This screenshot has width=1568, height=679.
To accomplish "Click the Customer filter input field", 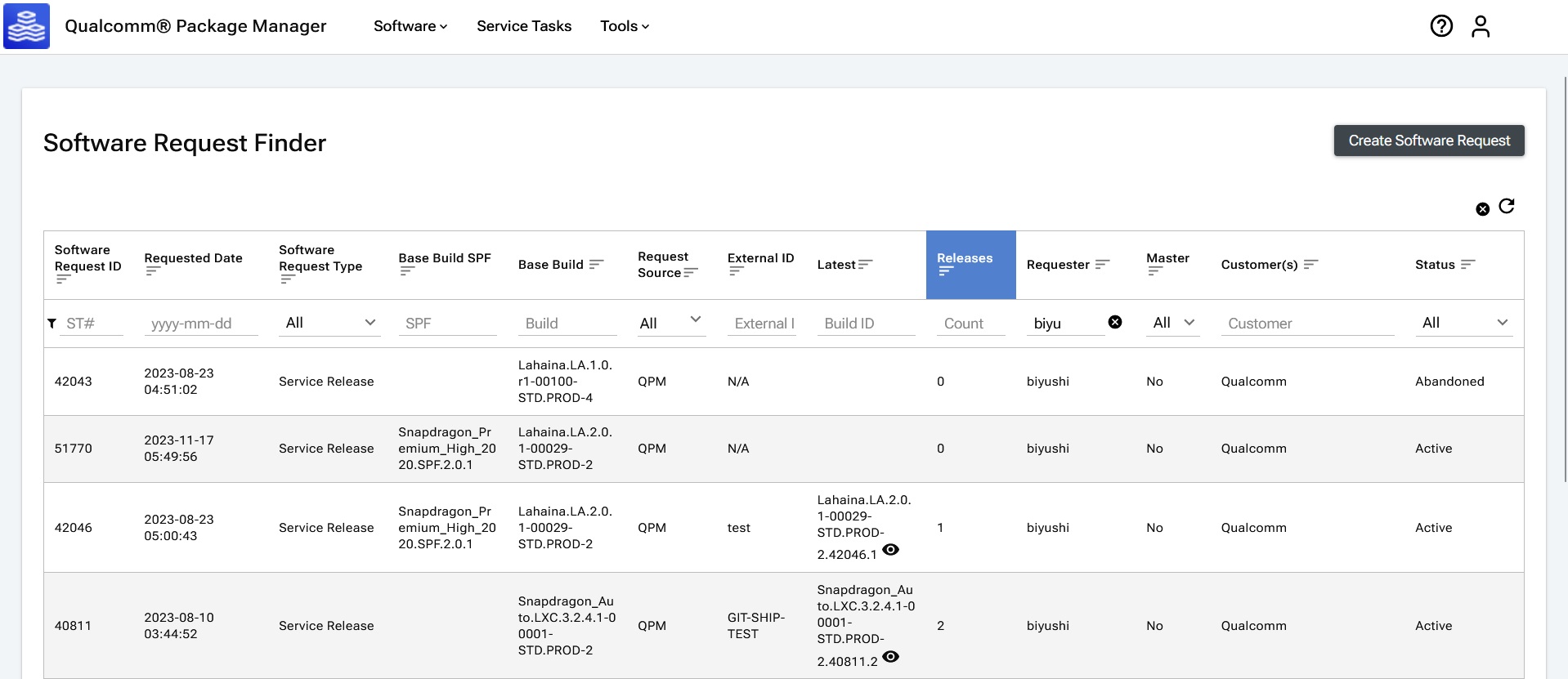I will point(1306,324).
